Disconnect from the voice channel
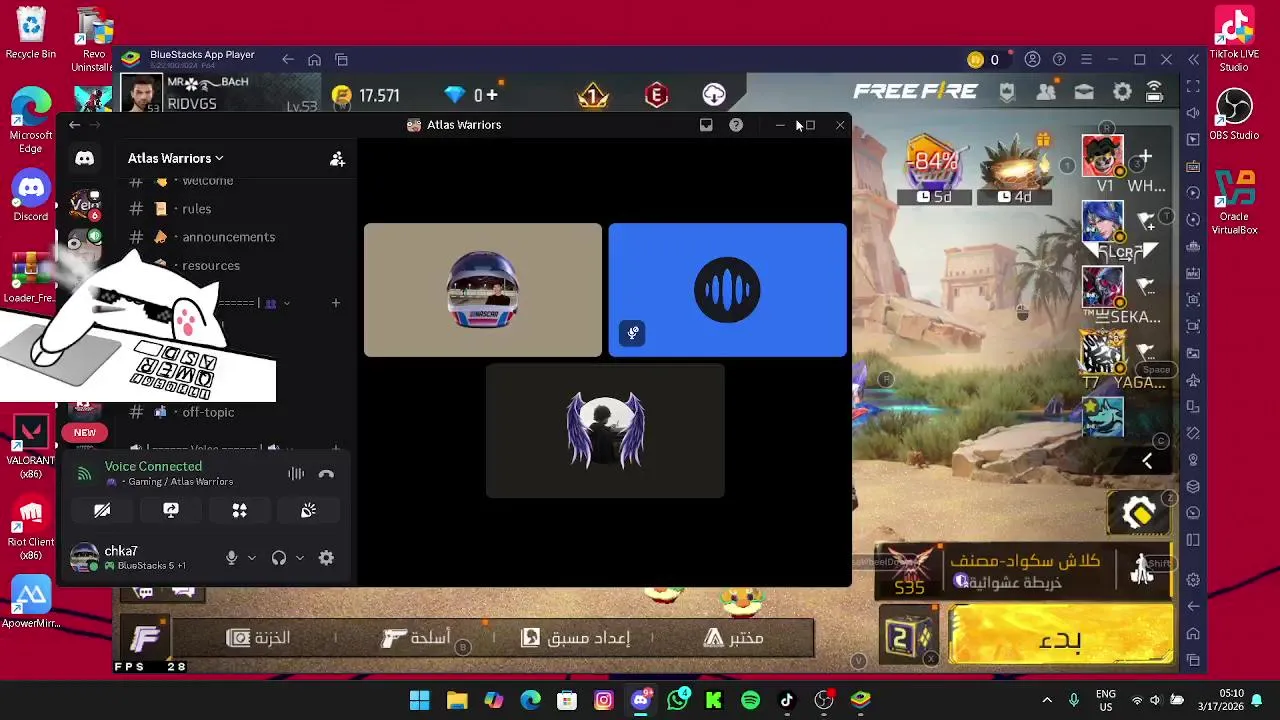This screenshot has height=720, width=1280. point(326,474)
